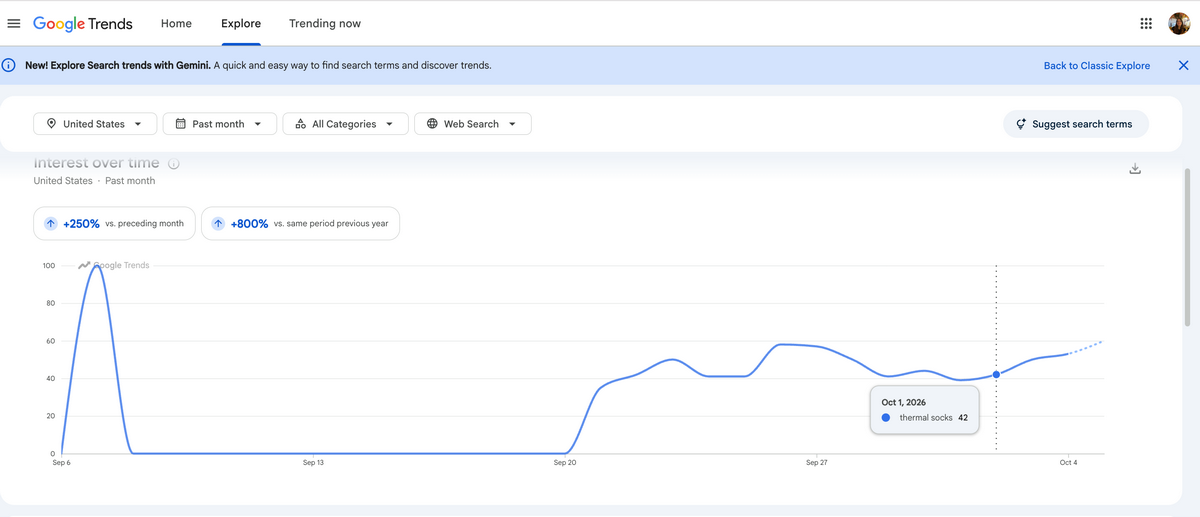Click the location pin icon in United States filter

point(51,124)
